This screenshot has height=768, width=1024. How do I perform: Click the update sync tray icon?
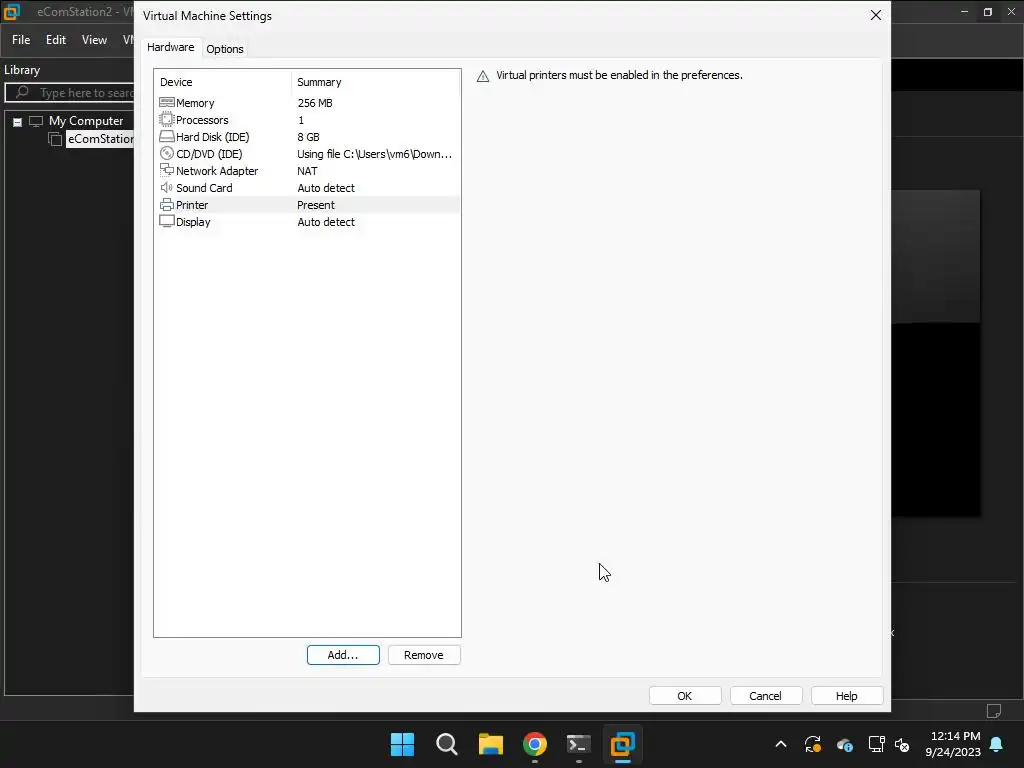812,744
